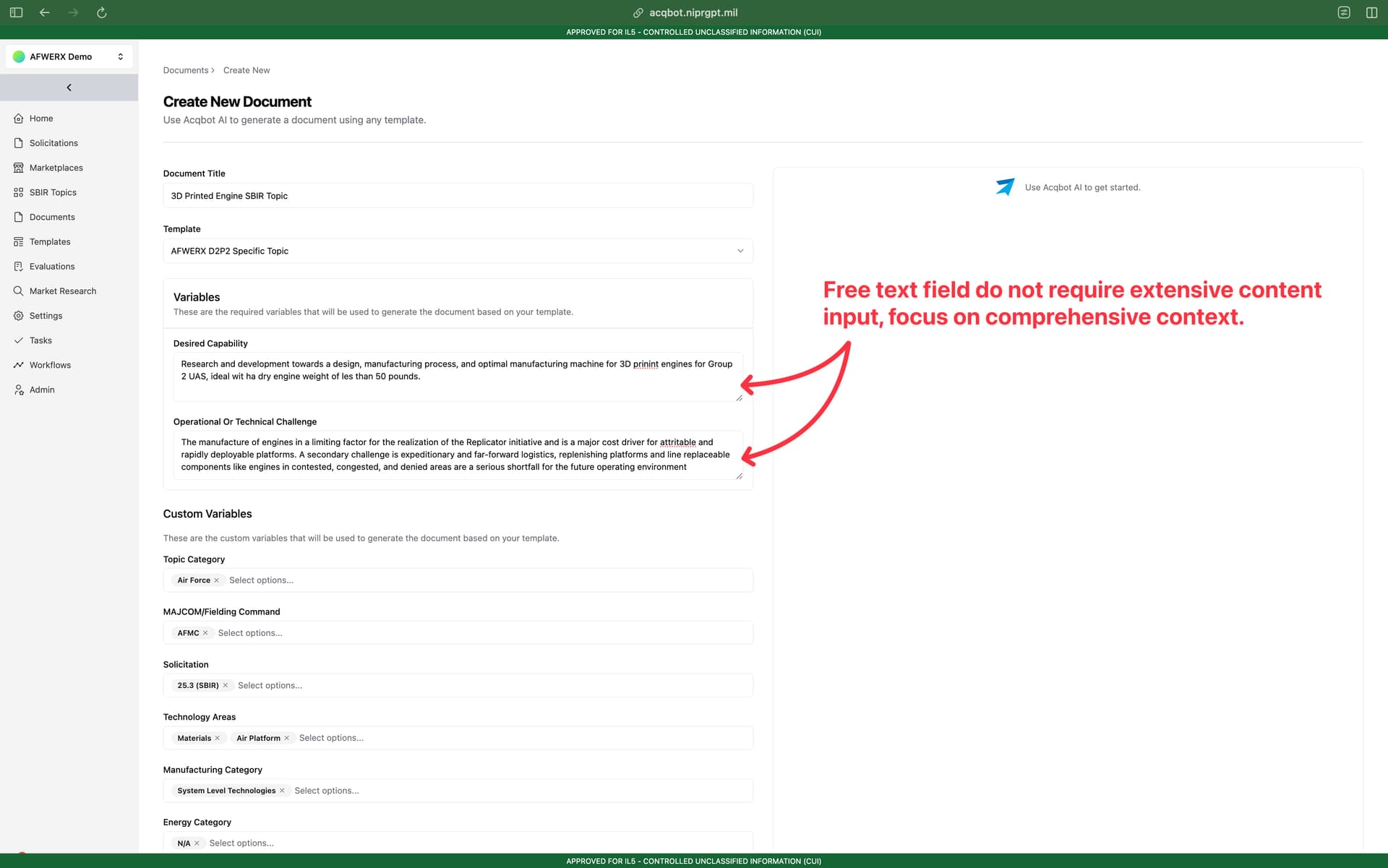Click the acqbot.niprgpt.mil address bar
Screen dimensions: 1388x868
click(693, 12)
